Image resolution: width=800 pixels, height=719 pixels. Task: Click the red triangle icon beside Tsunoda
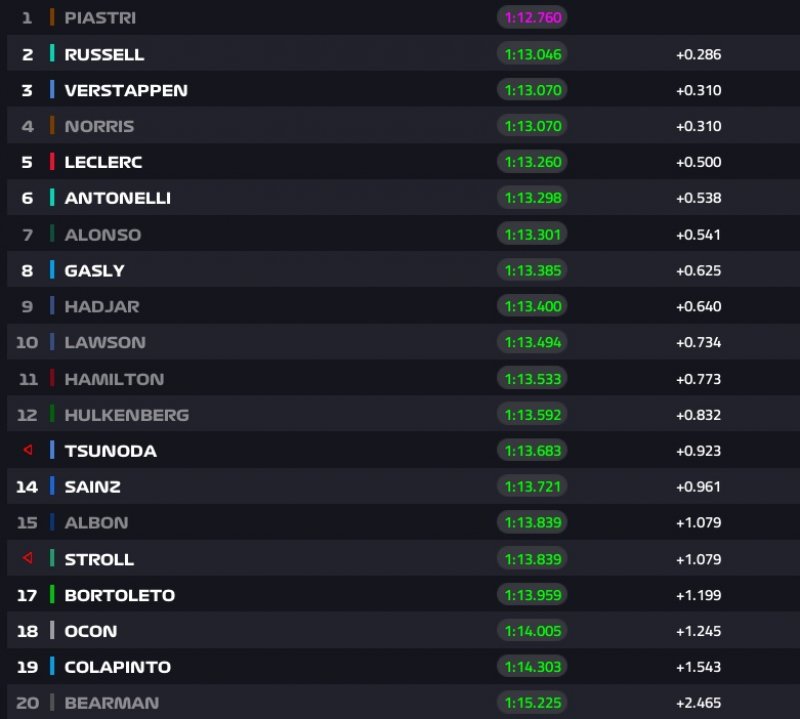pos(27,450)
